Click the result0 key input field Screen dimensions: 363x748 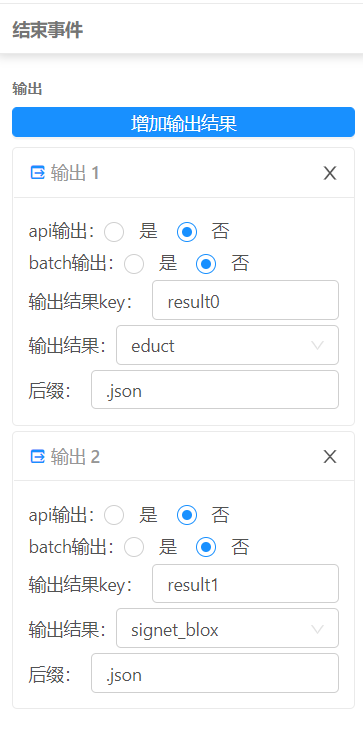click(x=245, y=300)
